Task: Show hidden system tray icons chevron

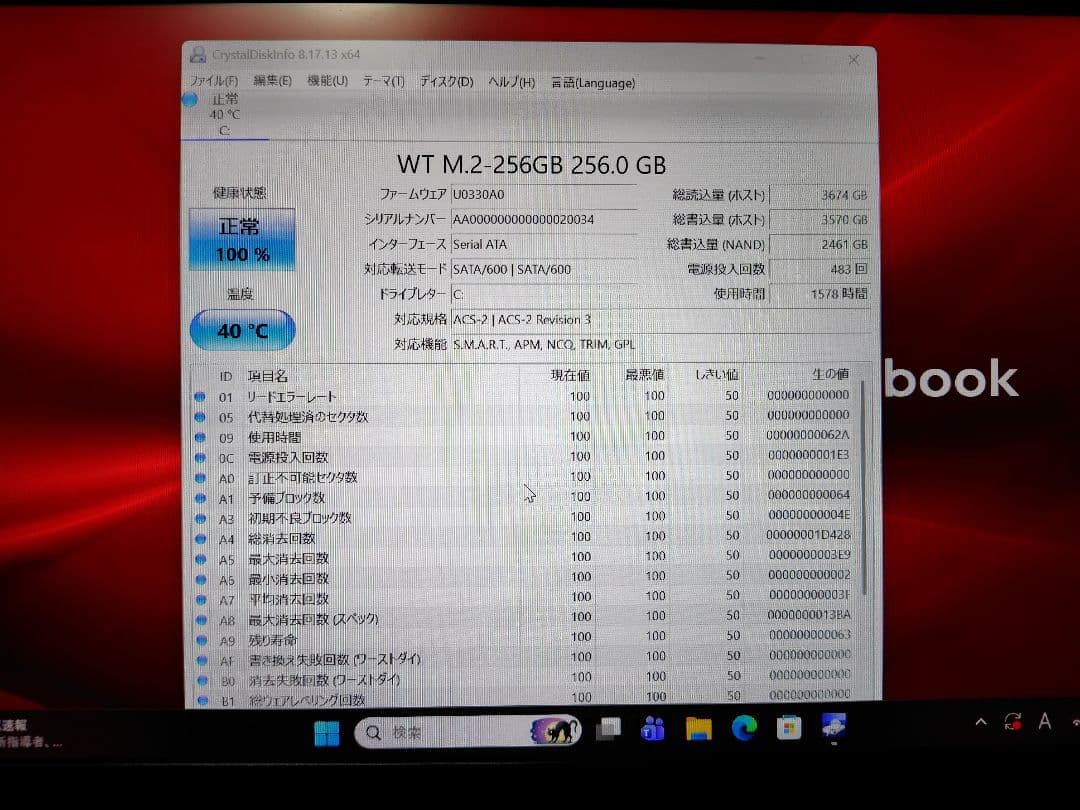Action: [x=981, y=723]
